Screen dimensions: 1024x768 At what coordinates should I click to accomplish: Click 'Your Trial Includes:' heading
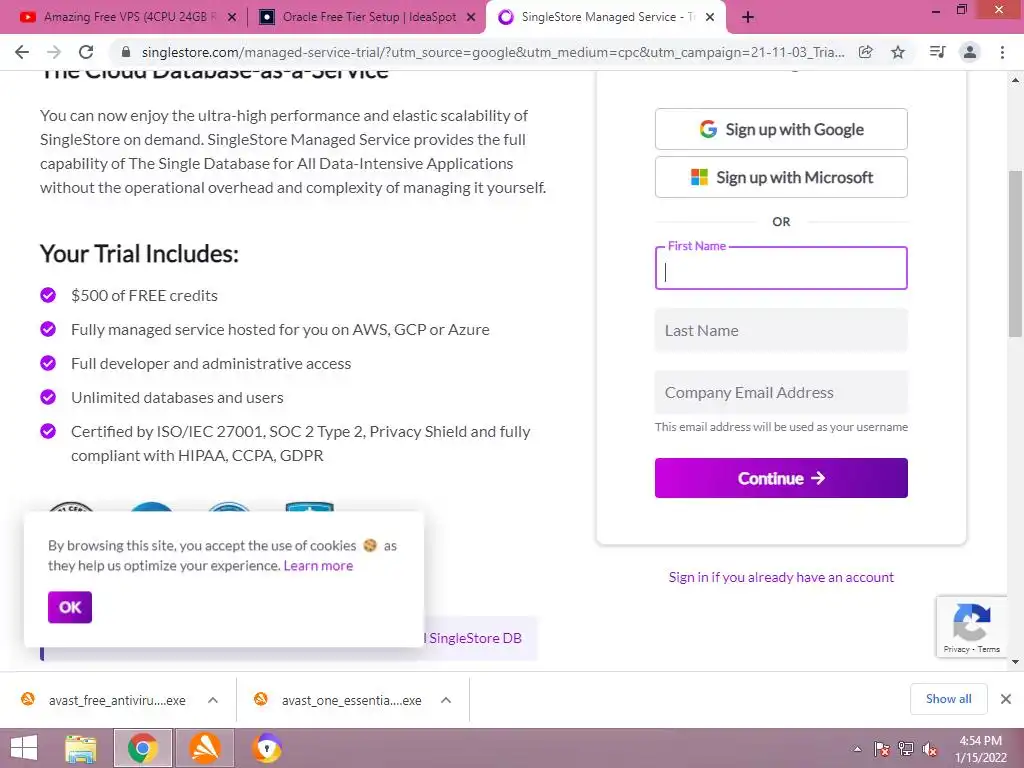click(139, 253)
